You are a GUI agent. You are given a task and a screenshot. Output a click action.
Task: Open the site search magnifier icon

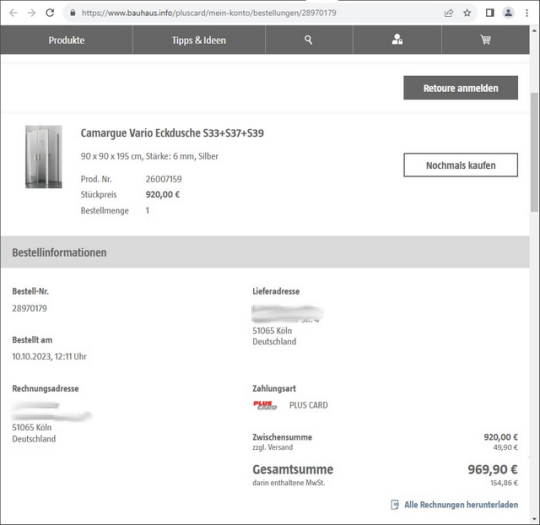pos(309,40)
